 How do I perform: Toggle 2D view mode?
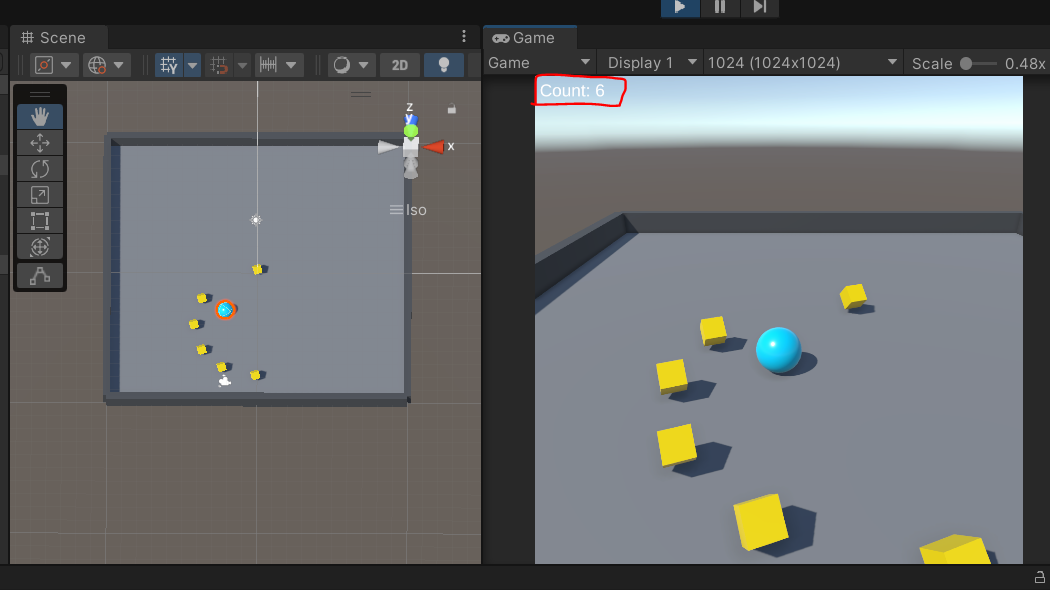[x=400, y=65]
